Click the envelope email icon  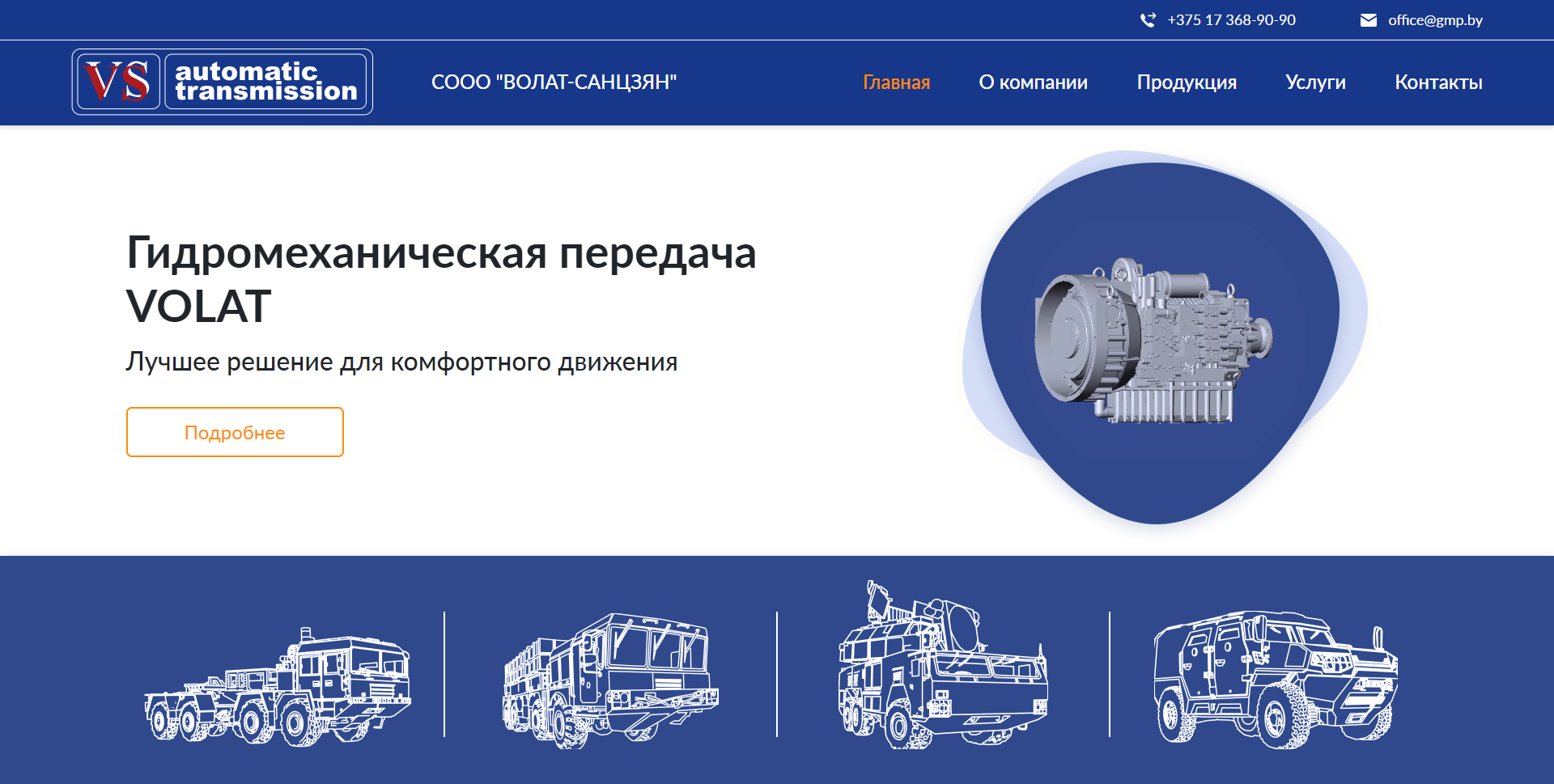[x=1369, y=20]
